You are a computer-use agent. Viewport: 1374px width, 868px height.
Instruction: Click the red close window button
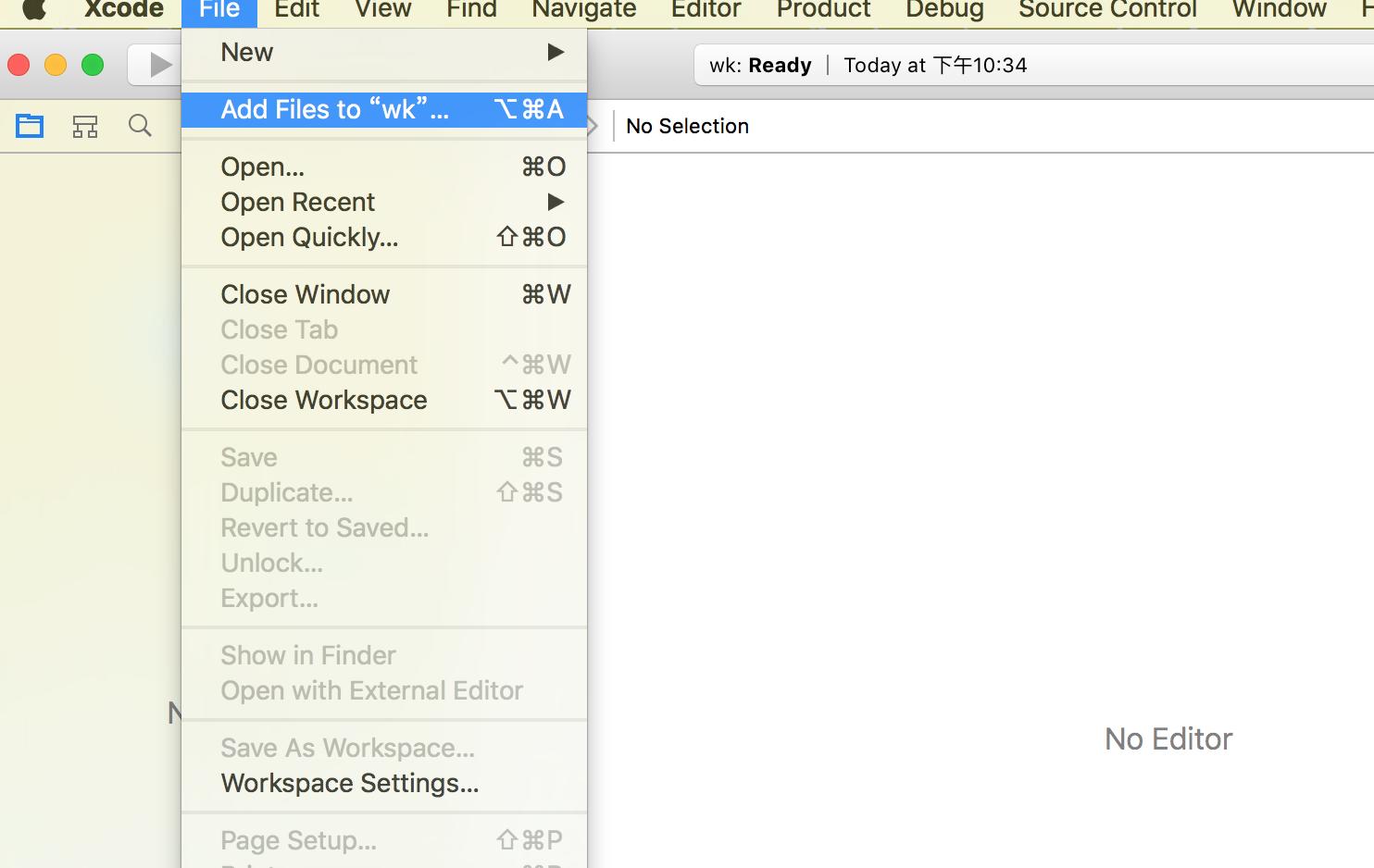click(x=19, y=65)
